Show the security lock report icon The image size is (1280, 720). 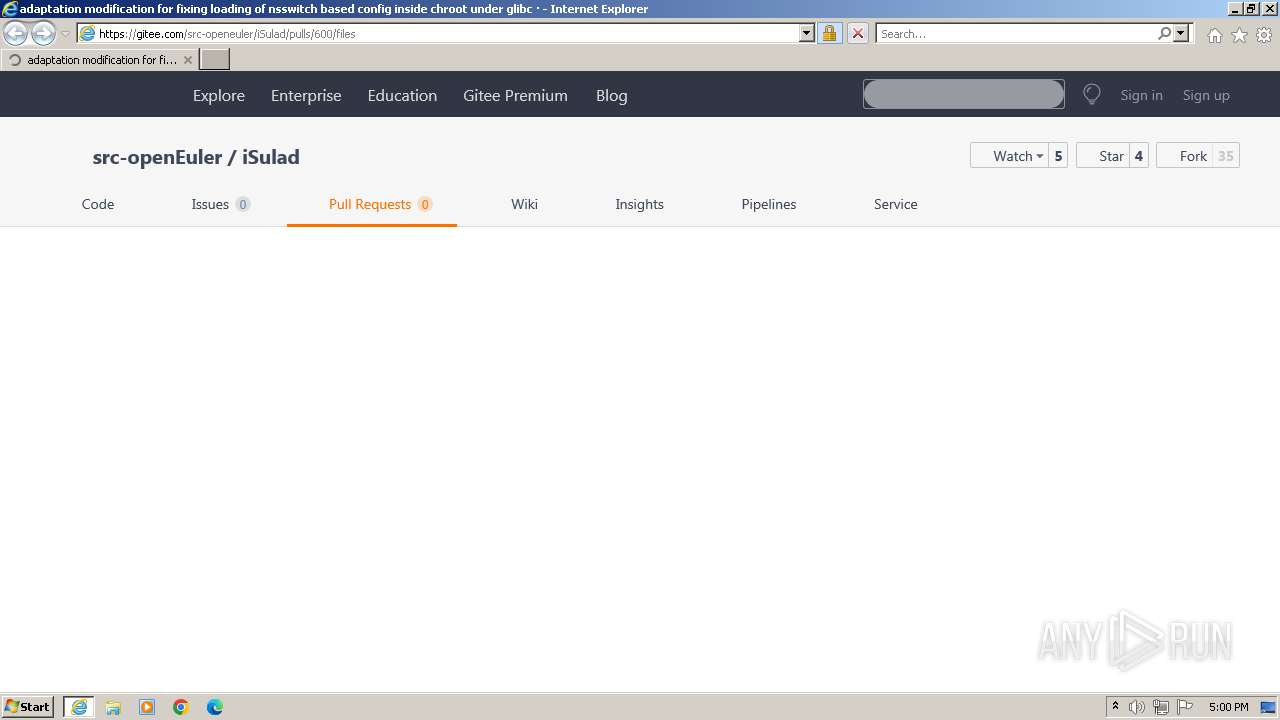tap(829, 33)
